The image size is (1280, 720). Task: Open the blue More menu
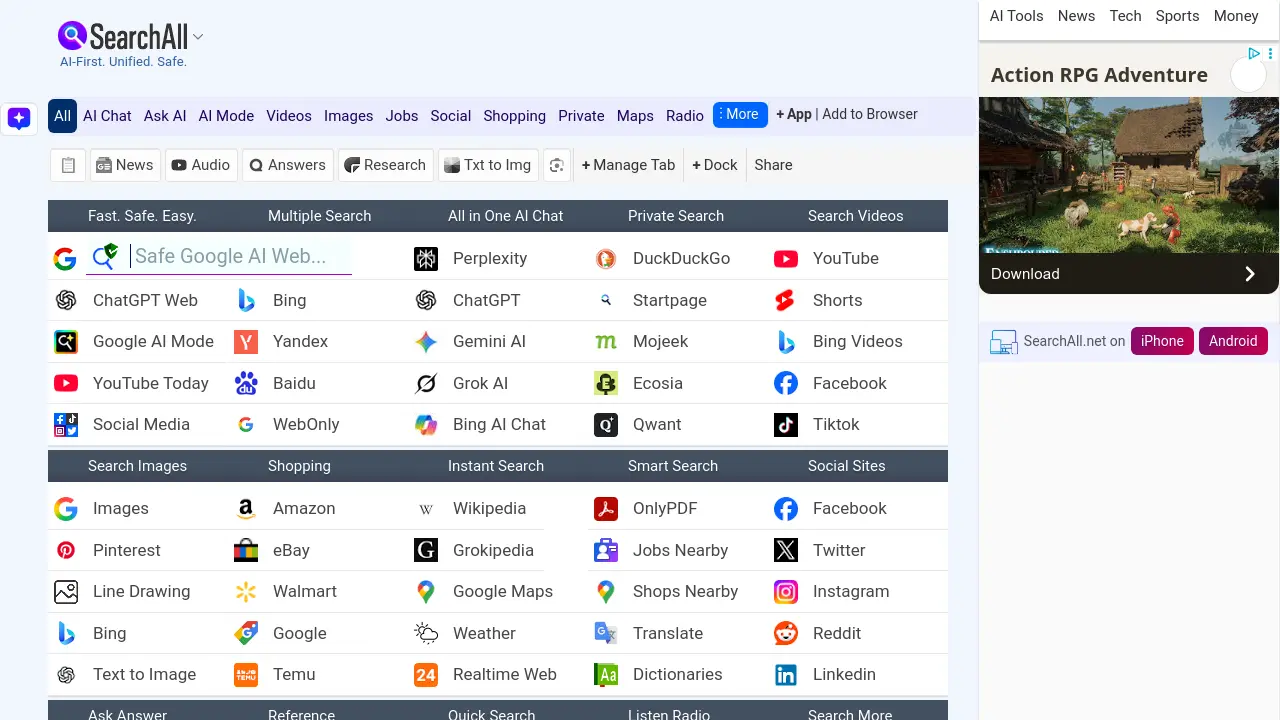coord(740,115)
